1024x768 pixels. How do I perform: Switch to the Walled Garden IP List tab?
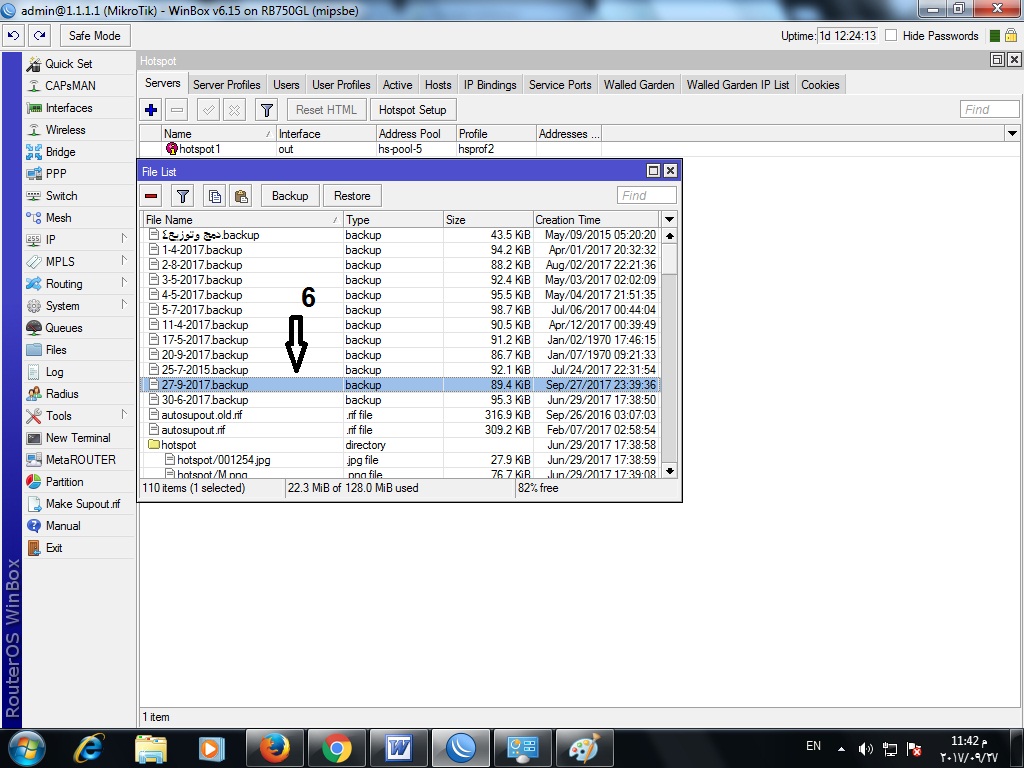pos(738,85)
